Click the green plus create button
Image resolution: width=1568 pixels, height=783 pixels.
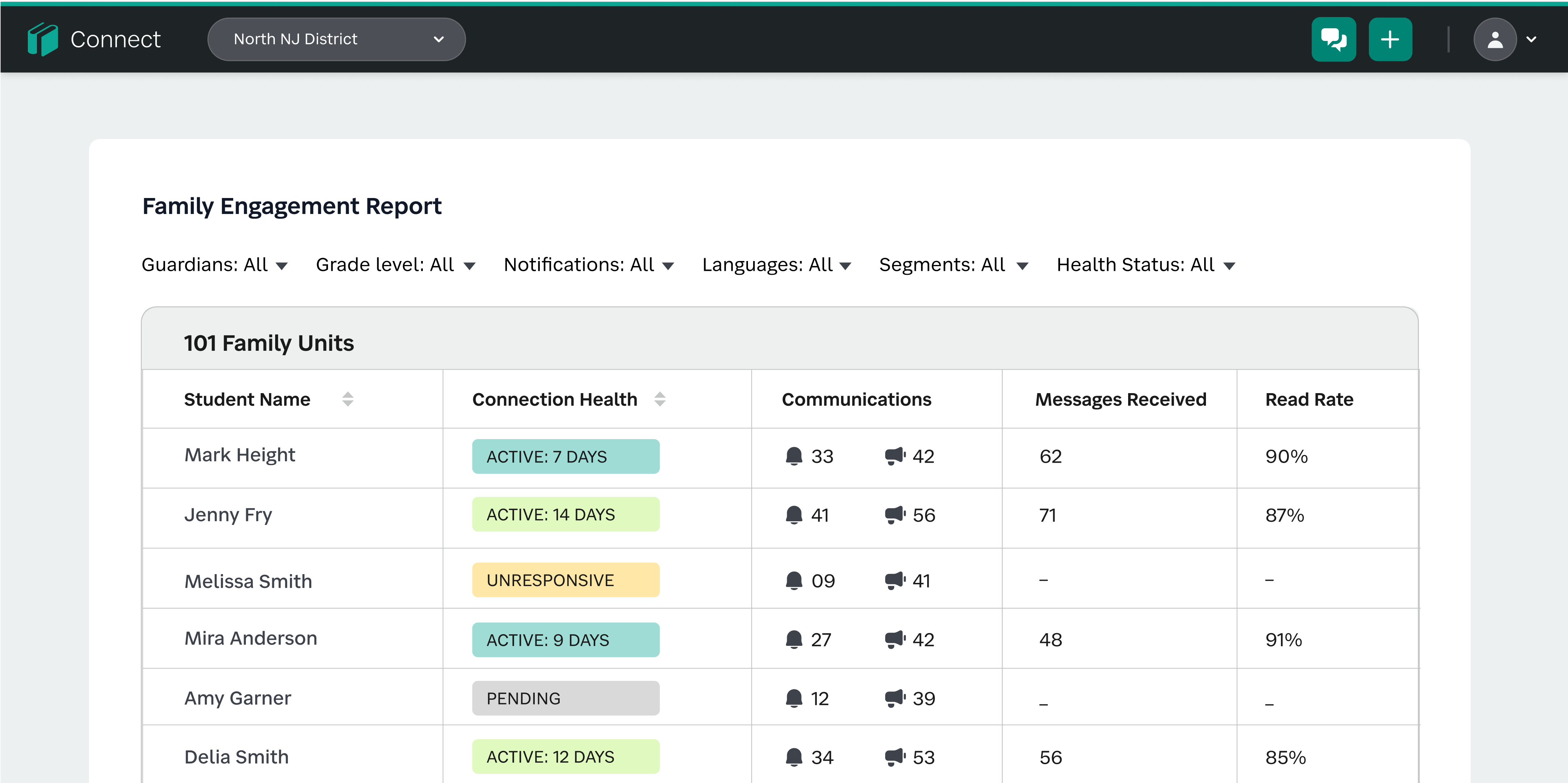point(1390,39)
